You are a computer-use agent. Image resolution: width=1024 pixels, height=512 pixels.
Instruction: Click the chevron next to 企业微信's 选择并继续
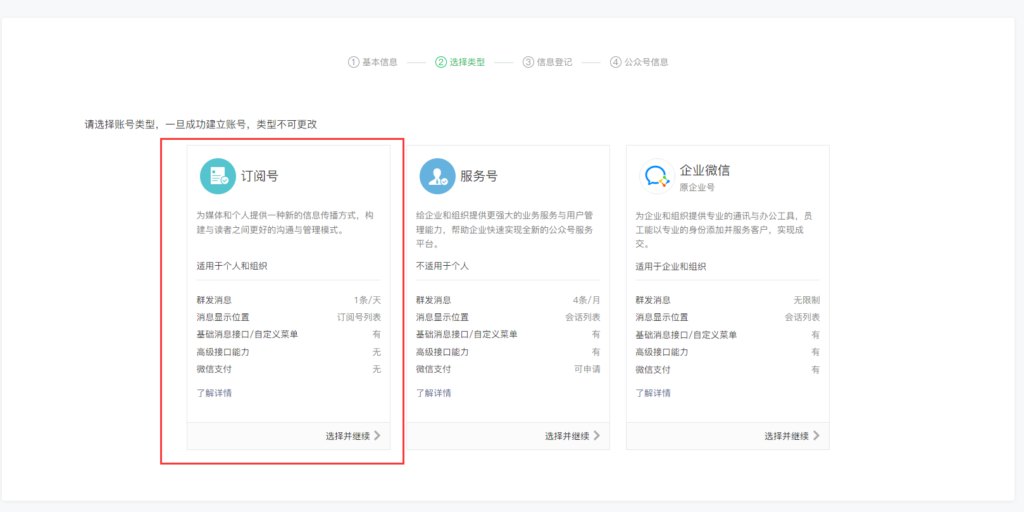coord(816,436)
